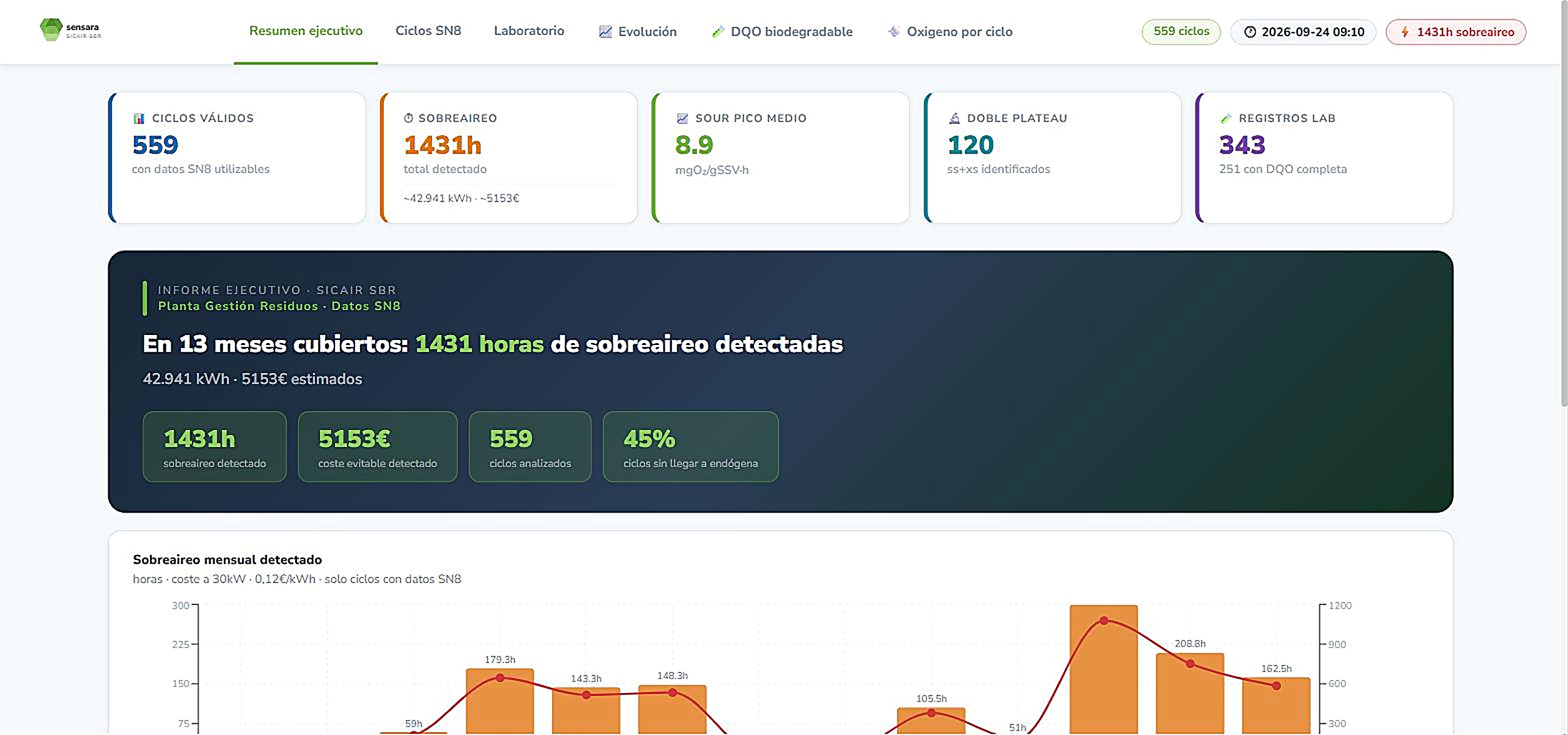This screenshot has height=735, width=1568.
Task: Click the Sensara hexagon logo
Action: click(51, 29)
